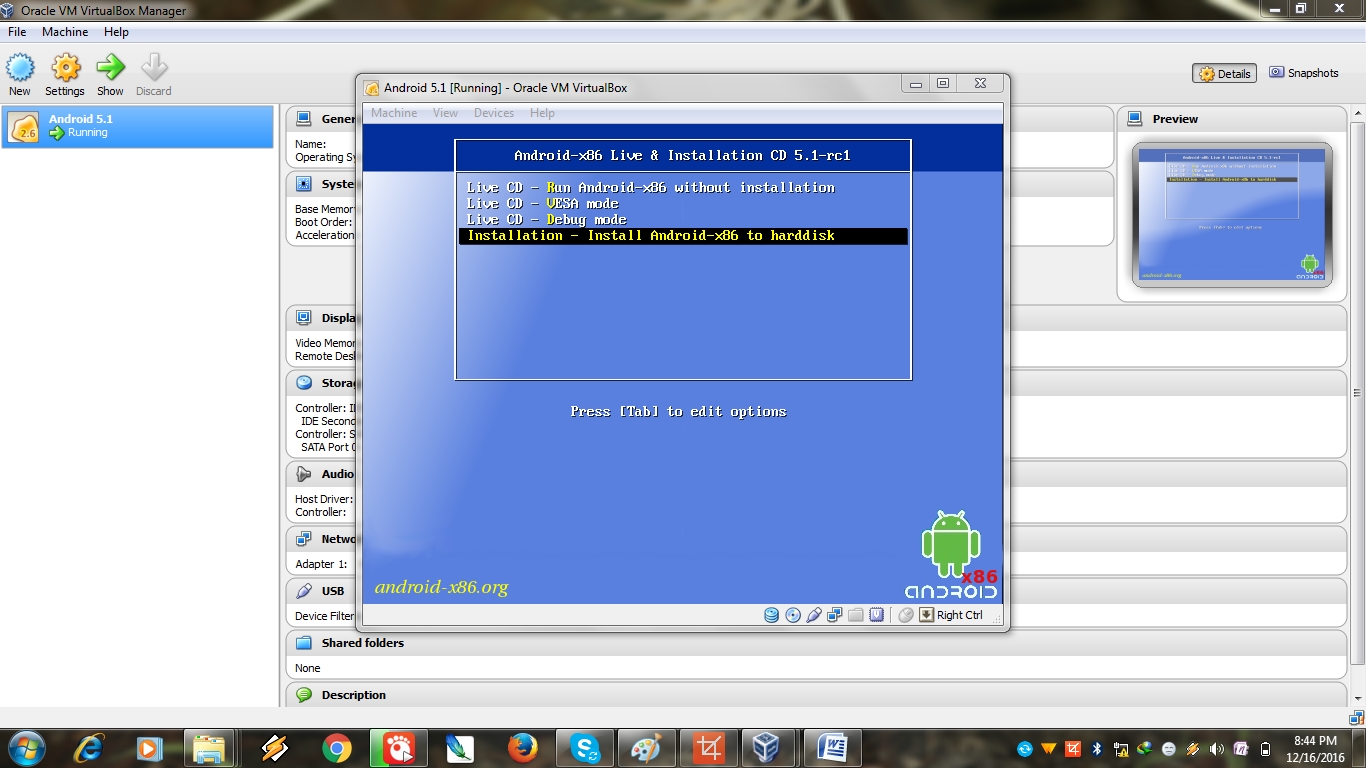The height and width of the screenshot is (768, 1366).
Task: Open the Devices menu in the VM window
Action: click(494, 113)
